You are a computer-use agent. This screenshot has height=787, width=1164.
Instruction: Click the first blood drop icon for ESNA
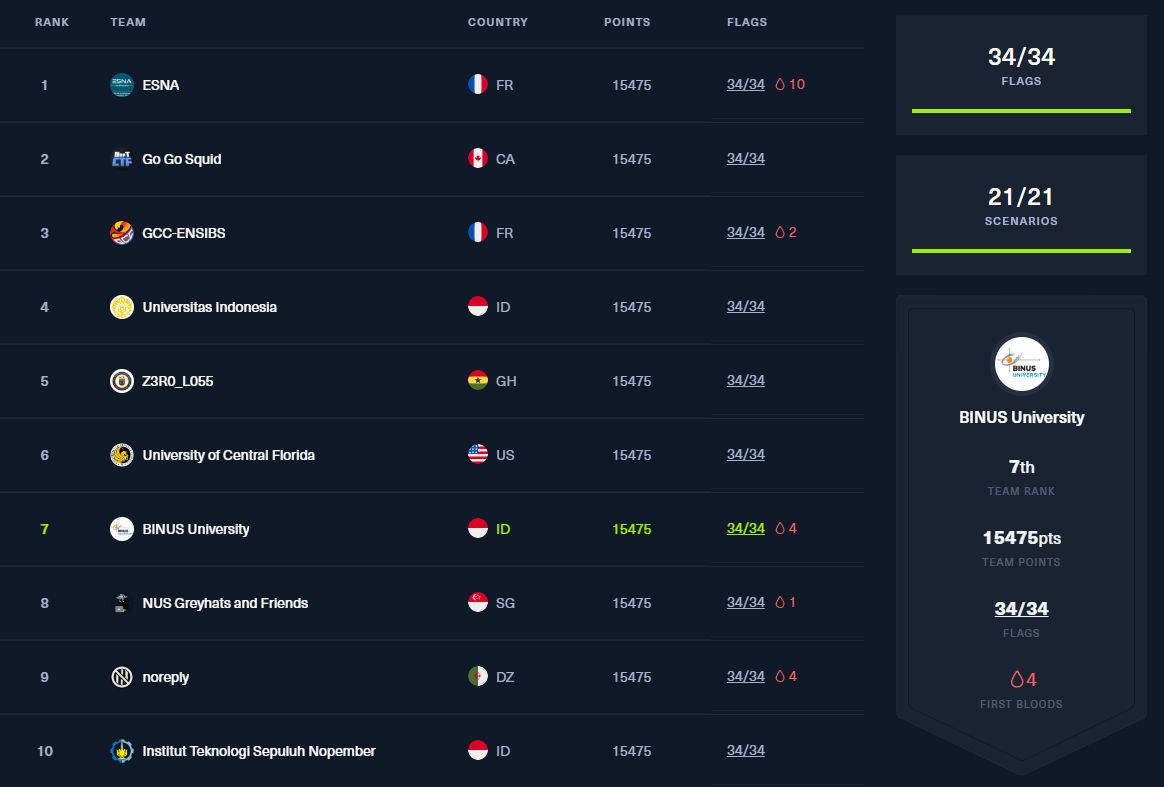[x=780, y=84]
